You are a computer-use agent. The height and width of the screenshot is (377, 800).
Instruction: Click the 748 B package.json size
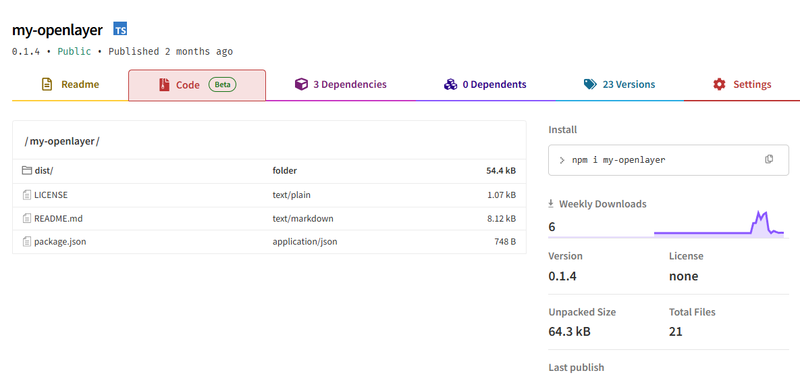click(x=505, y=241)
